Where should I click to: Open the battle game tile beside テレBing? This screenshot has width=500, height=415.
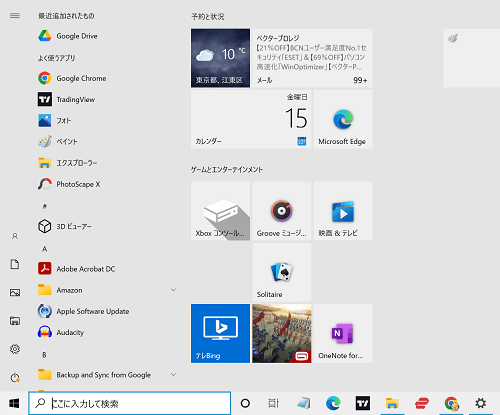(x=282, y=333)
